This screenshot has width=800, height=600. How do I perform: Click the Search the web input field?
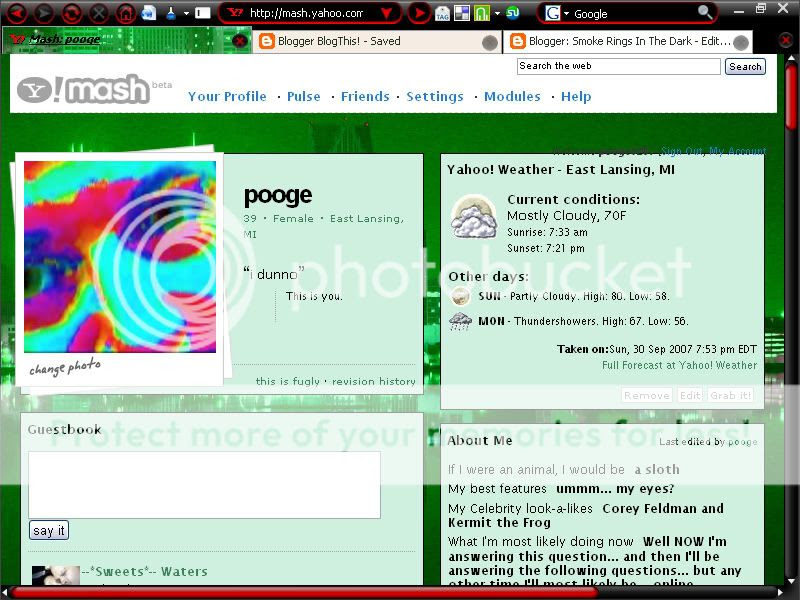(x=618, y=66)
